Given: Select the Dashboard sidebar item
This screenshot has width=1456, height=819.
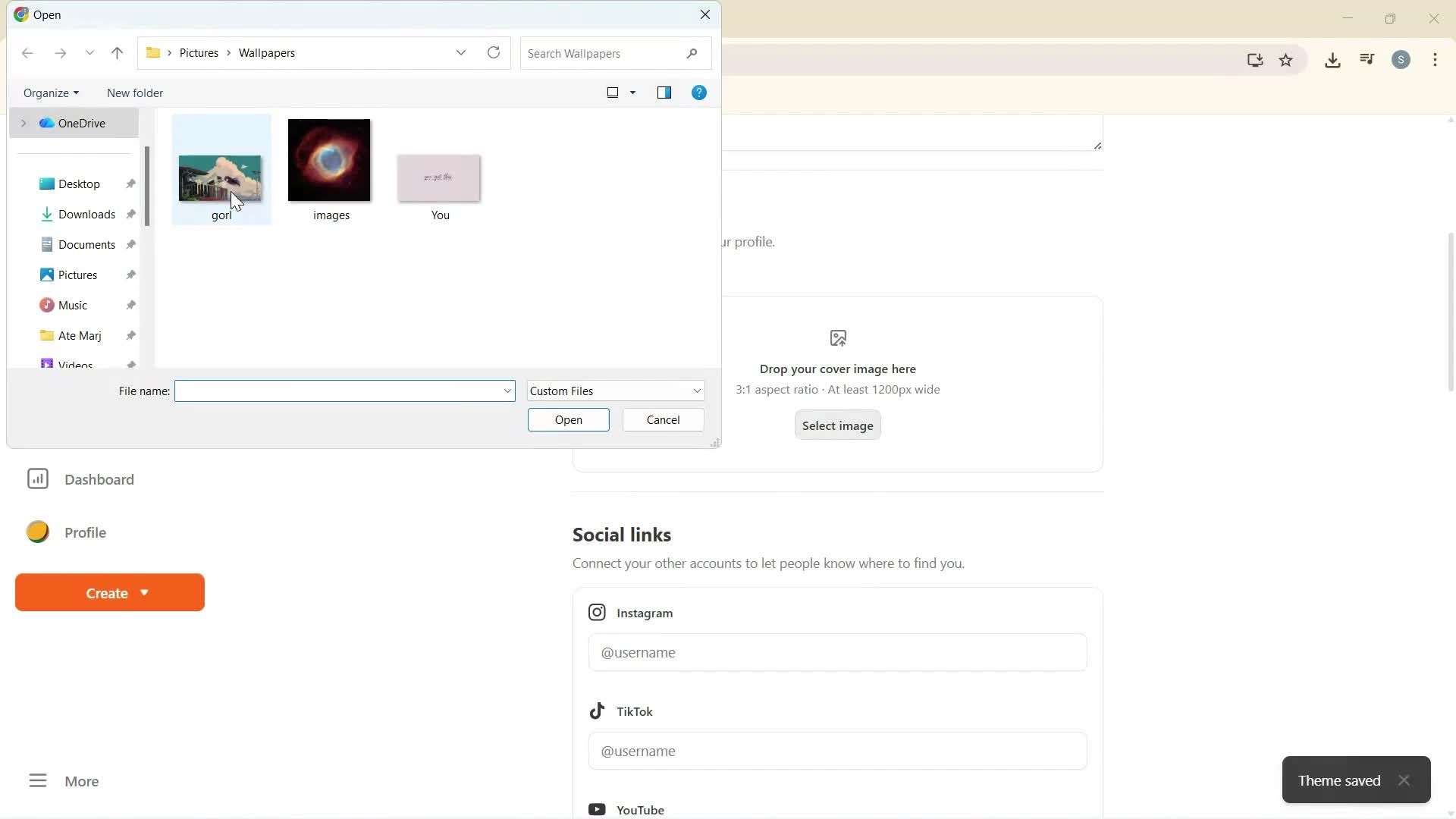Looking at the screenshot, I should pyautogui.click(x=98, y=479).
